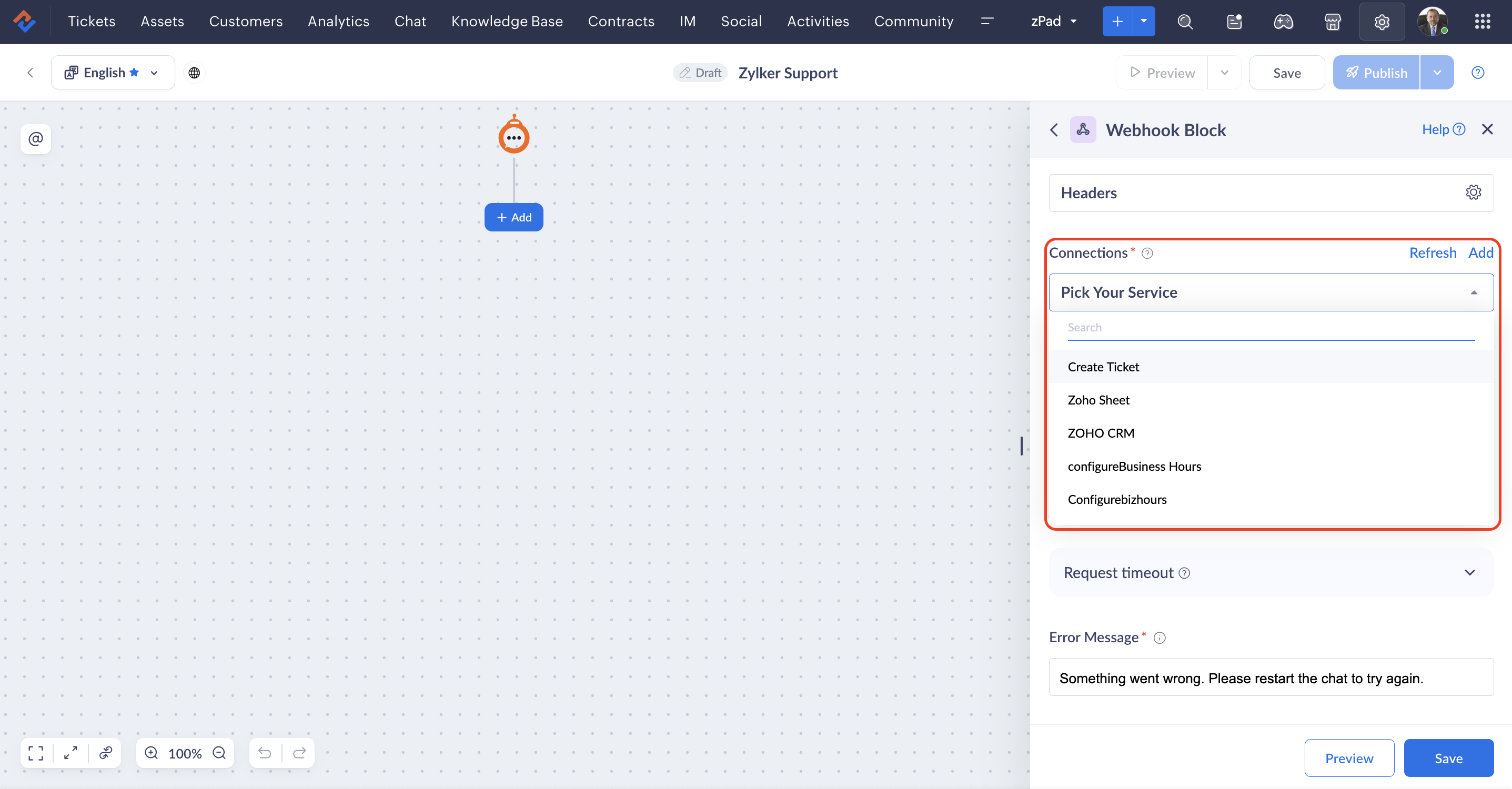1512x789 pixels.
Task: Click the connections Search field
Action: click(1271, 328)
